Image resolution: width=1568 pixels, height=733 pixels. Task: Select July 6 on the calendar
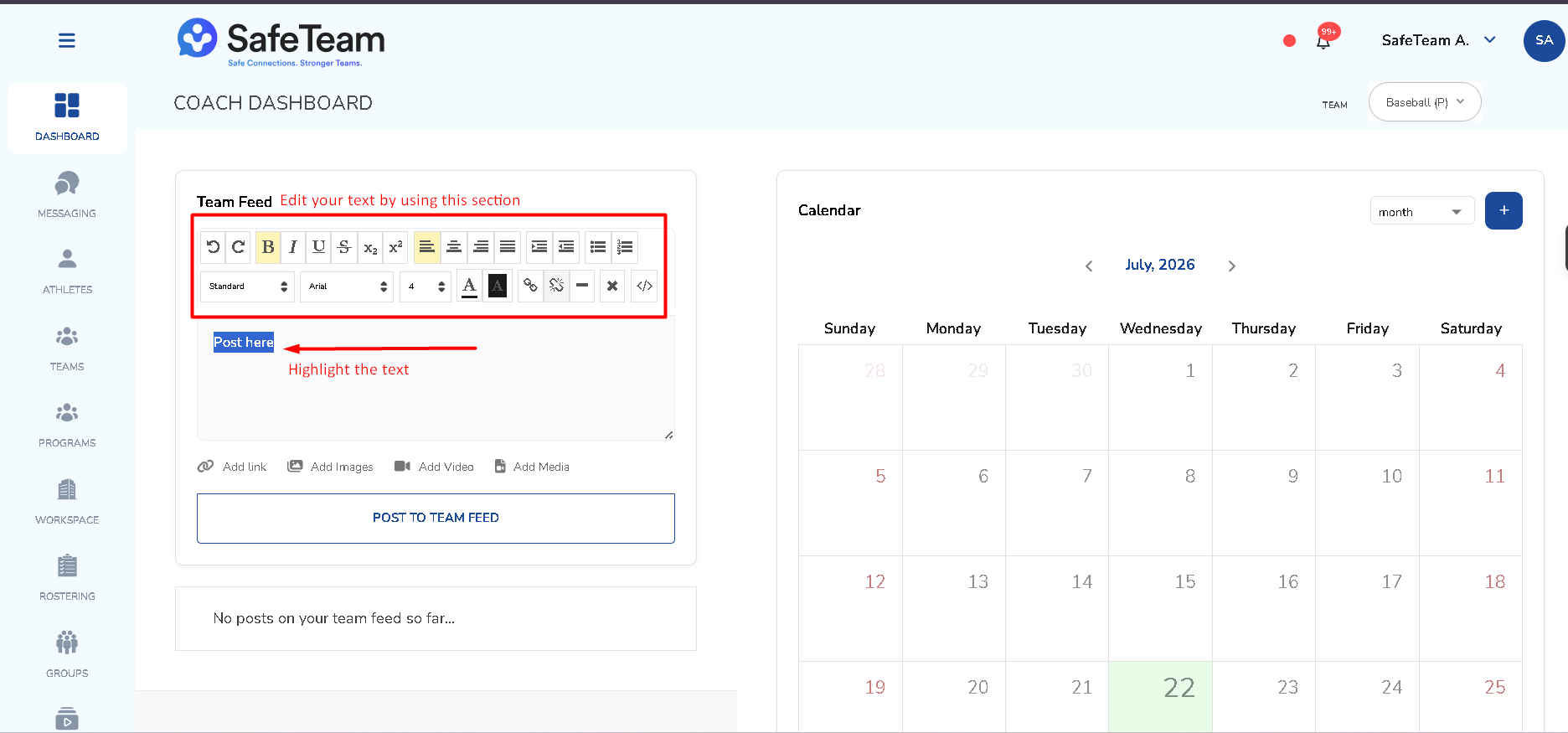tap(954, 503)
